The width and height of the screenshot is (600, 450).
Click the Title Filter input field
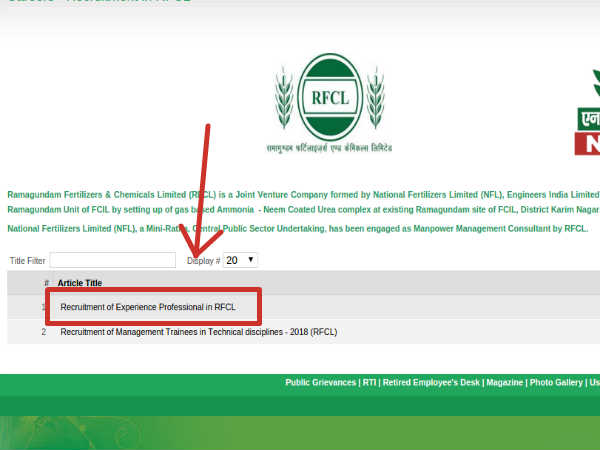112,260
